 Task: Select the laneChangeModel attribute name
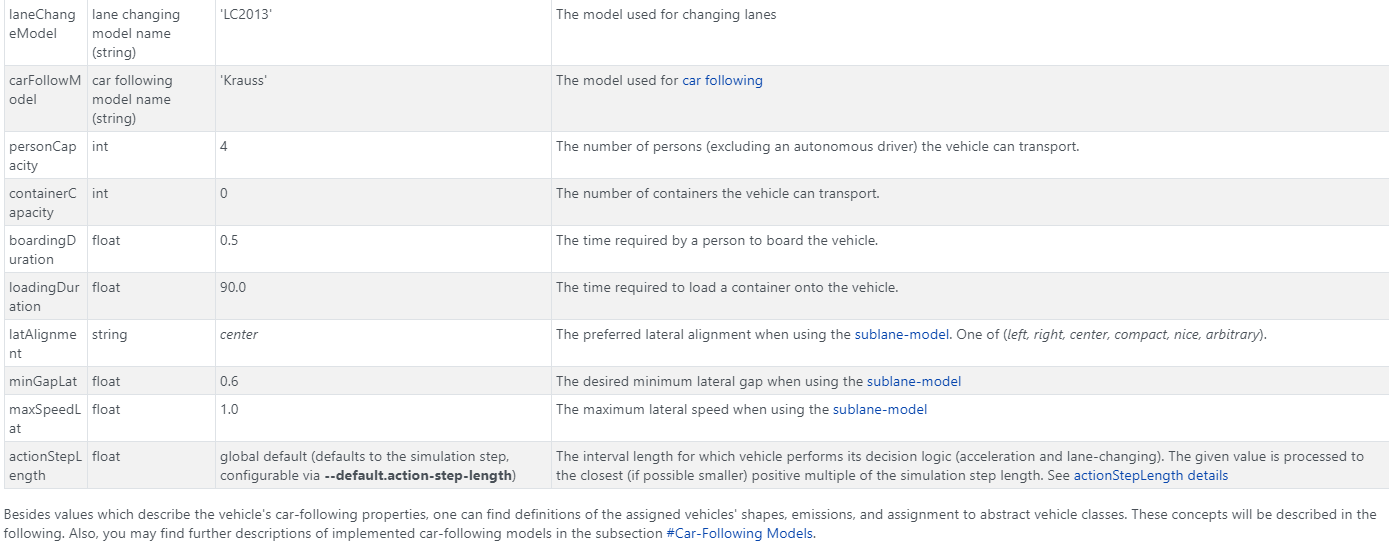pos(42,24)
